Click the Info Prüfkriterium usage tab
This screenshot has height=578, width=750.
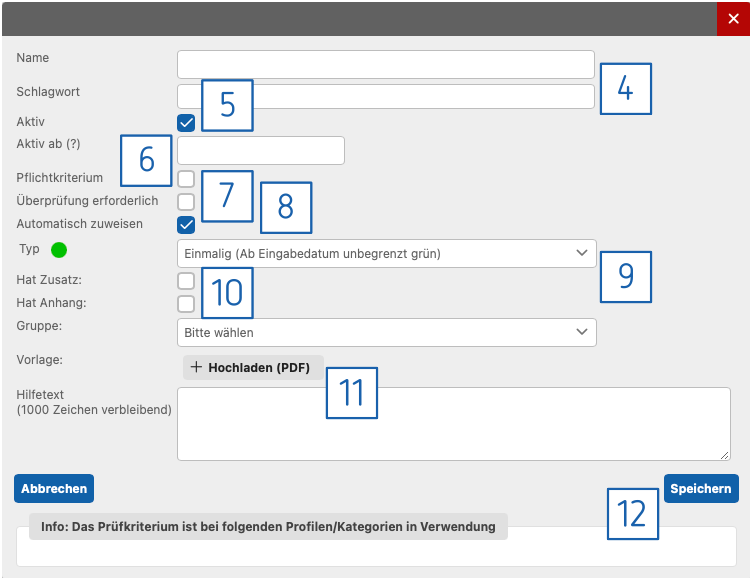point(268,526)
